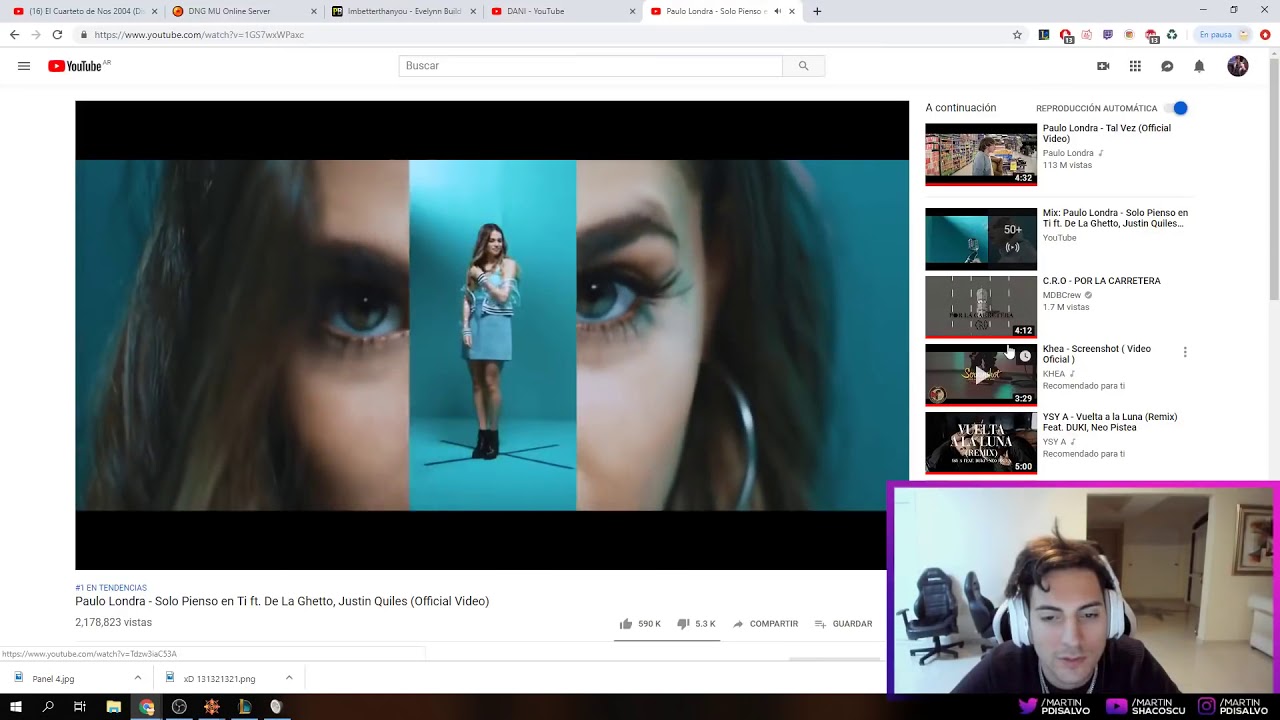Open OBS Studio from the taskbar

(x=179, y=707)
